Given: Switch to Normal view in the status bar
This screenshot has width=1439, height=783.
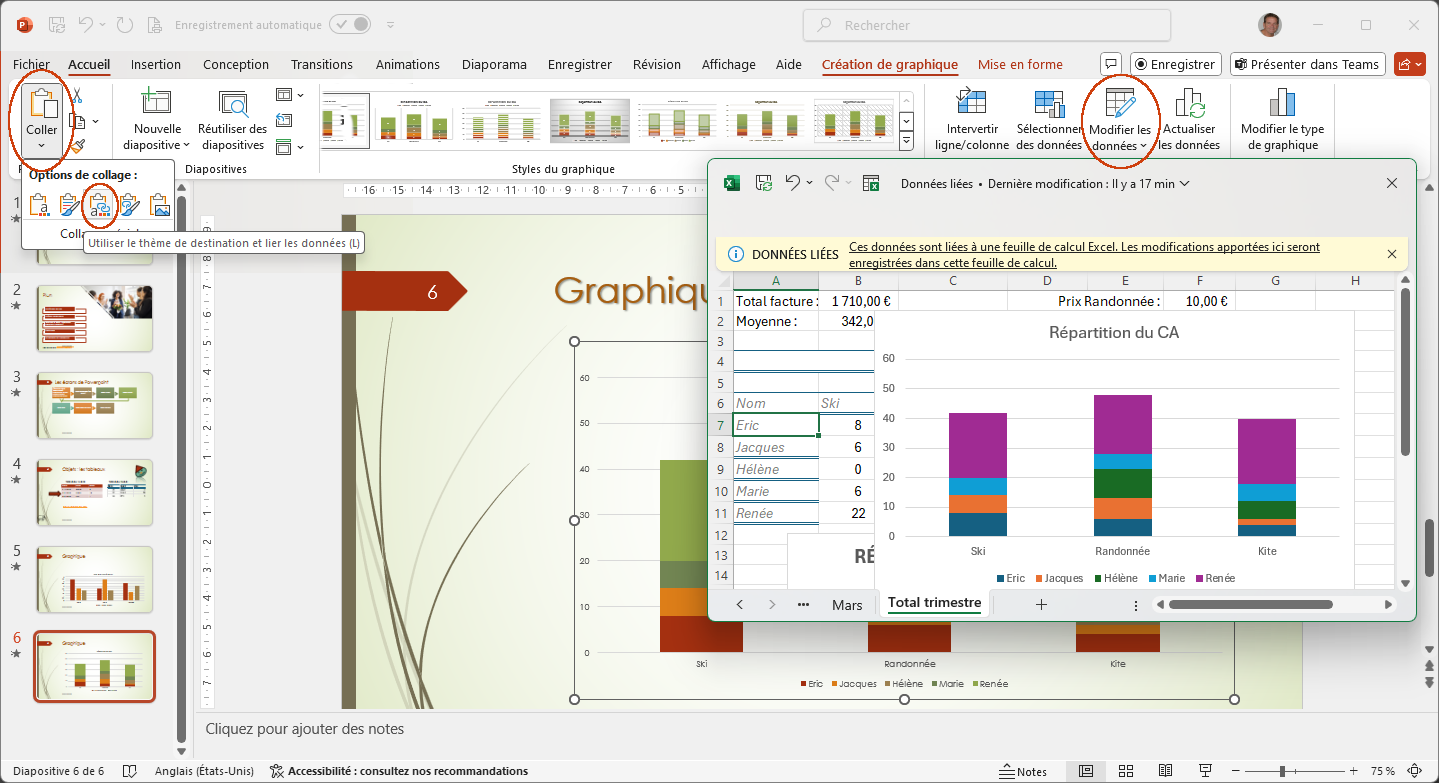Looking at the screenshot, I should [1085, 771].
